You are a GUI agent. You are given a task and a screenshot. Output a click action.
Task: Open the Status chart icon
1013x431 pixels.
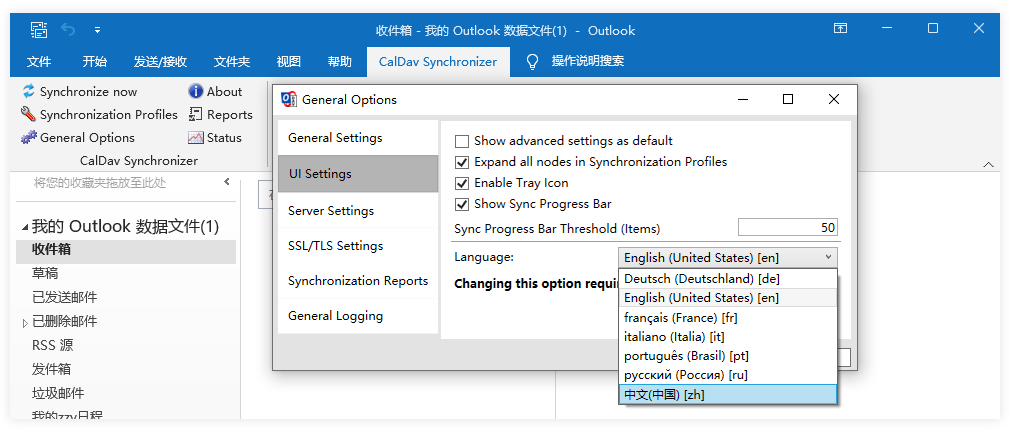(x=196, y=138)
